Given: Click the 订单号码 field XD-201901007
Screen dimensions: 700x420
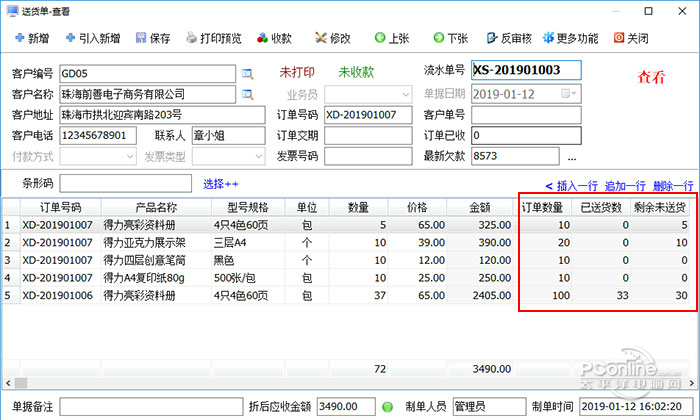Looking at the screenshot, I should 368,115.
